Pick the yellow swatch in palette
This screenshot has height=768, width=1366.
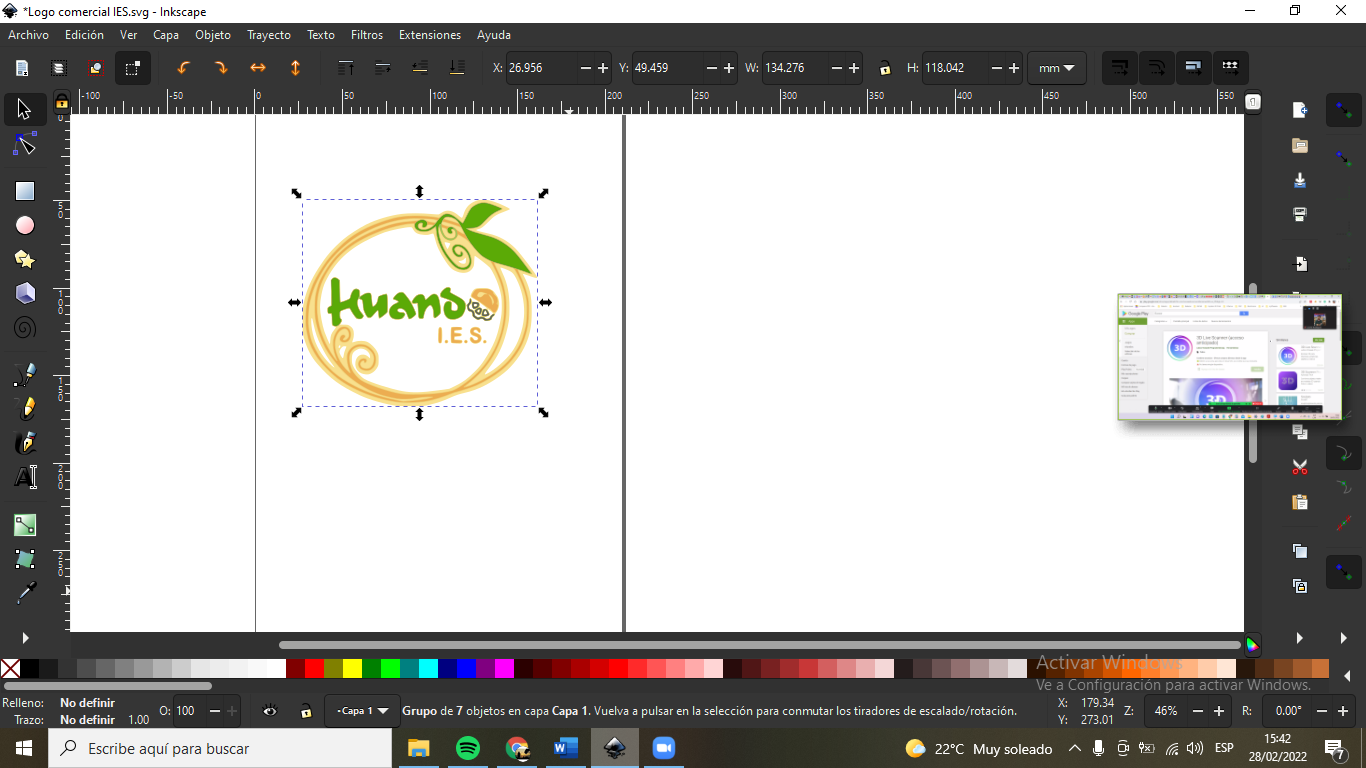[352, 668]
